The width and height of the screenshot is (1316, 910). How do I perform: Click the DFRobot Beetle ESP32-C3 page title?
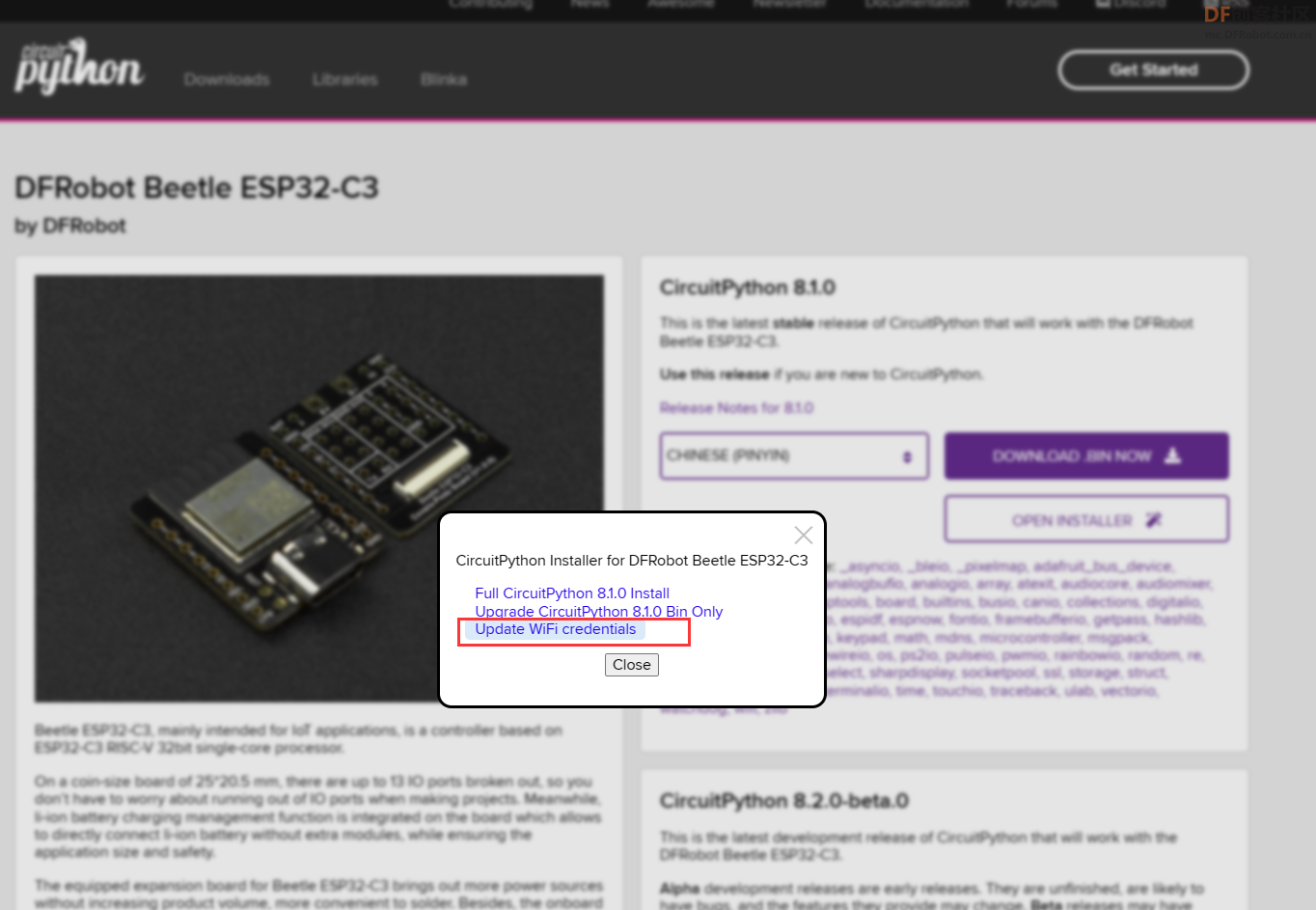pos(197,187)
